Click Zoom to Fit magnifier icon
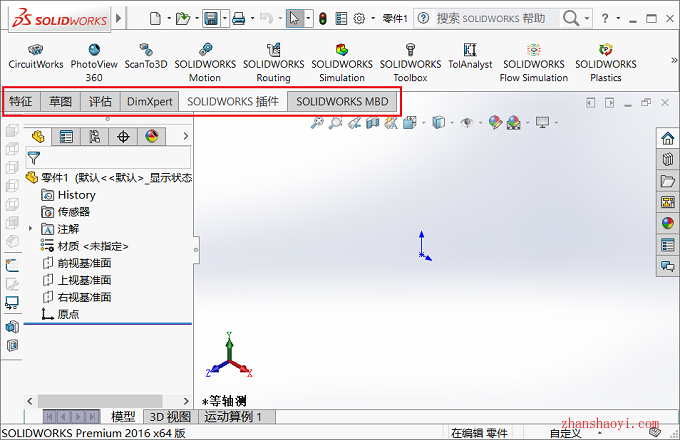Screen dimensions: 680x440 click(x=317, y=123)
